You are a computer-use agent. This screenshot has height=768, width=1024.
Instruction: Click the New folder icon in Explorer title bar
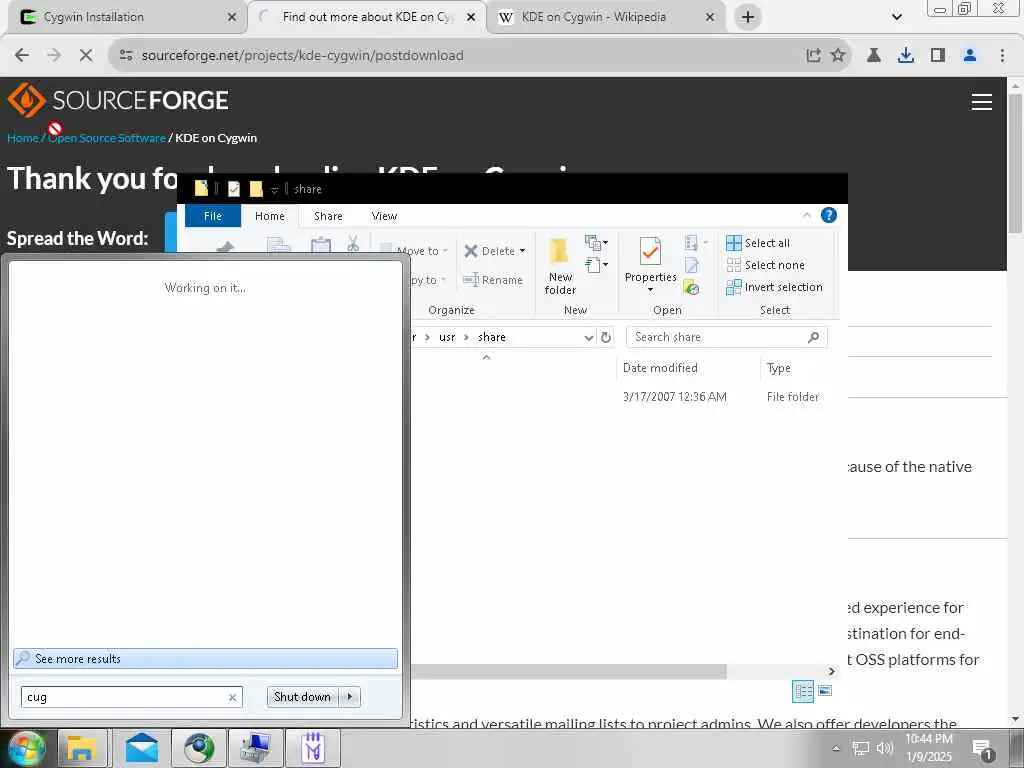[x=256, y=189]
